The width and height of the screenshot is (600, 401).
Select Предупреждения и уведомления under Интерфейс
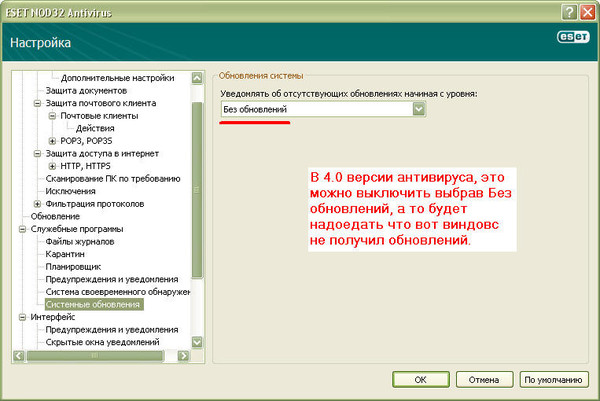tap(112, 329)
